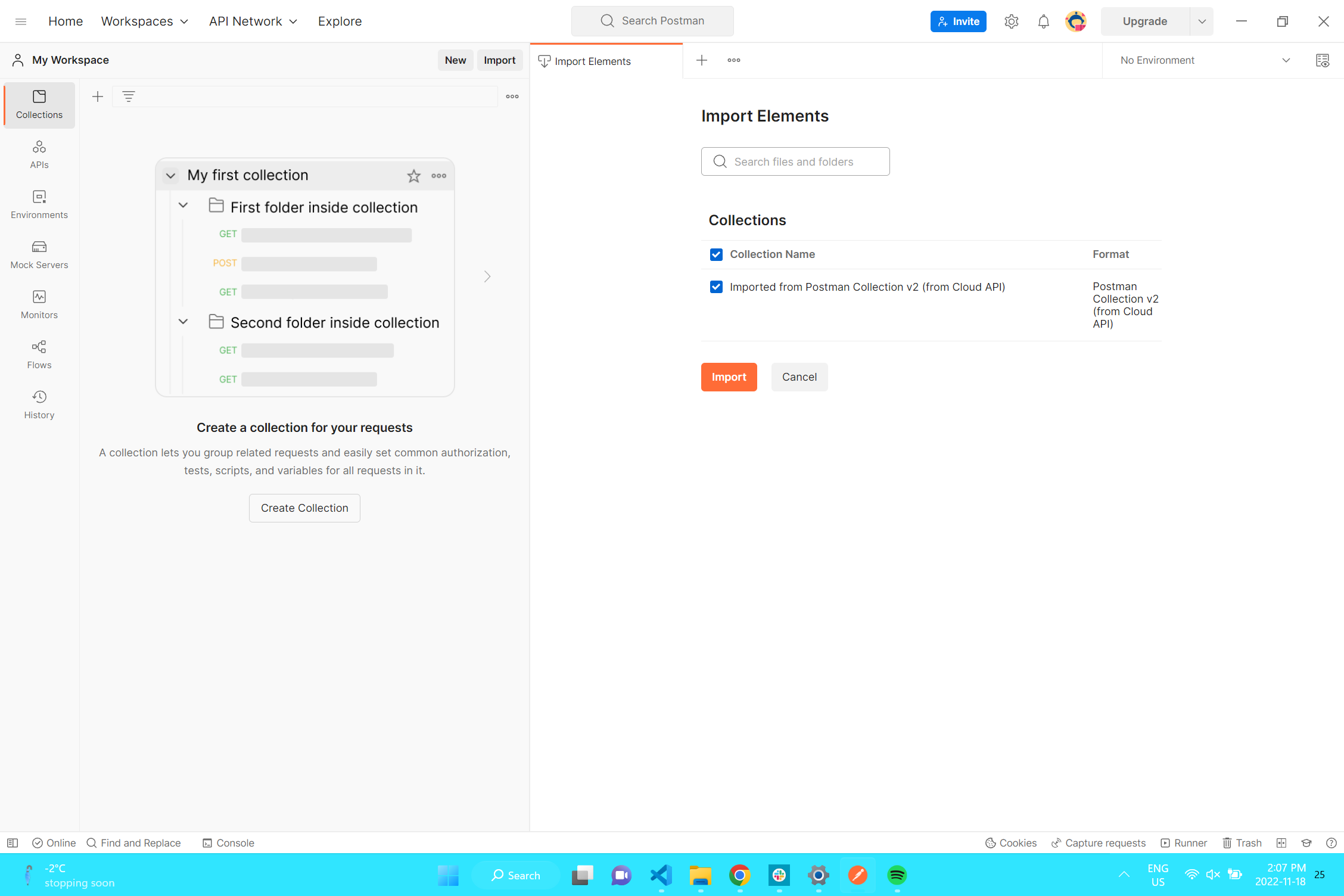Click the Search files and folders field

(x=795, y=161)
